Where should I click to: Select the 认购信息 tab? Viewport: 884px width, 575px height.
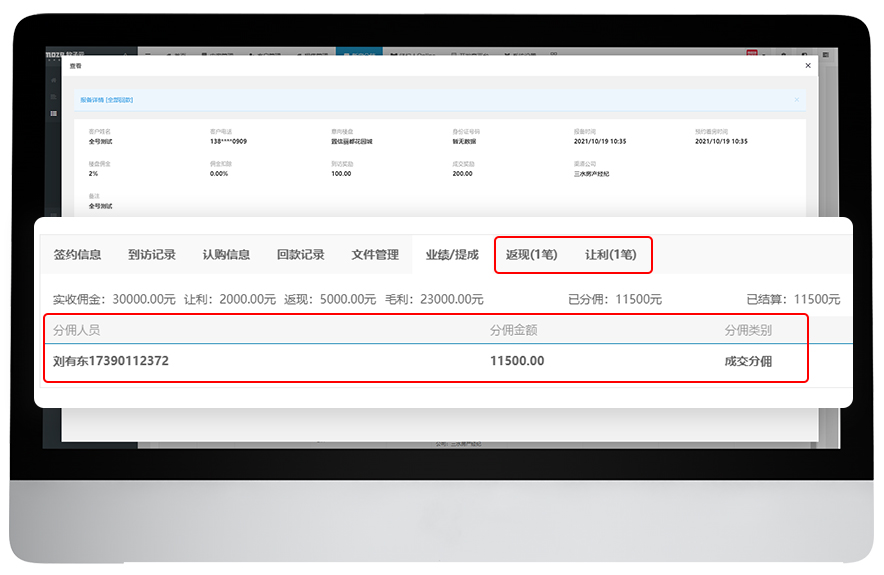[x=226, y=255]
